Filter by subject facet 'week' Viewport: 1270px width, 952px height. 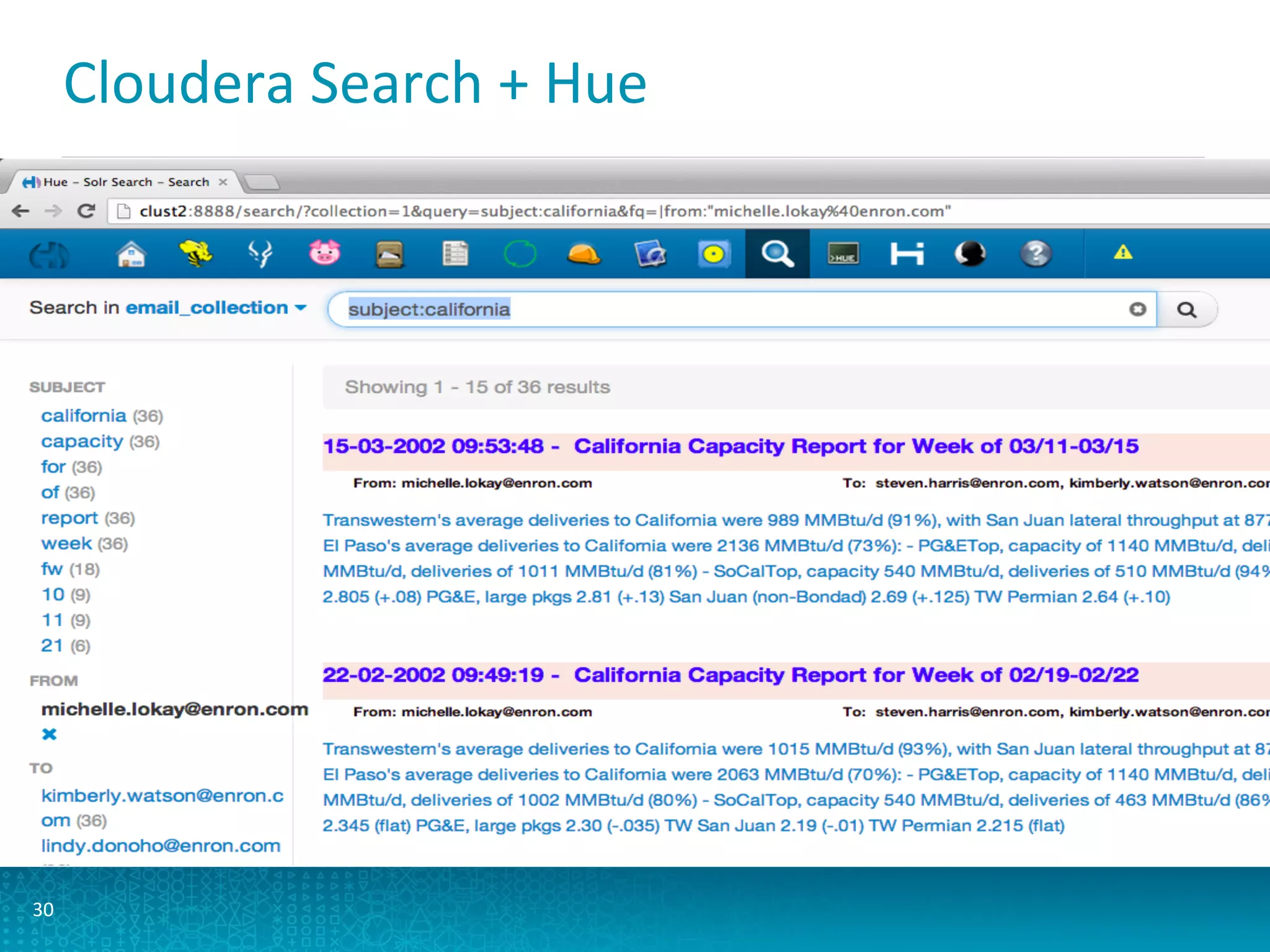coord(66,544)
